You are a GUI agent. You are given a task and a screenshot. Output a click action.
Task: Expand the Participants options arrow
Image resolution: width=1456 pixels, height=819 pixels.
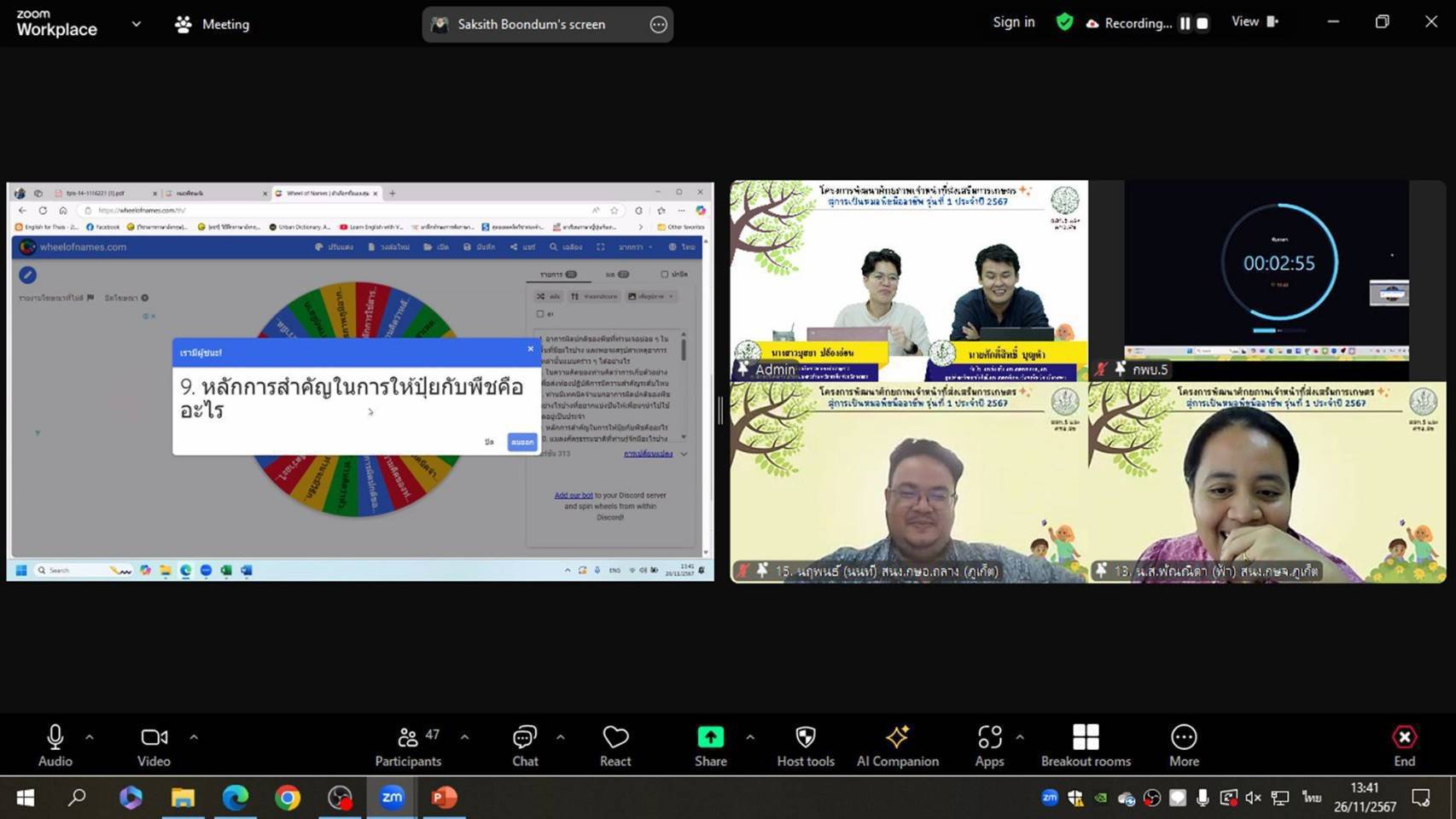pos(464,736)
